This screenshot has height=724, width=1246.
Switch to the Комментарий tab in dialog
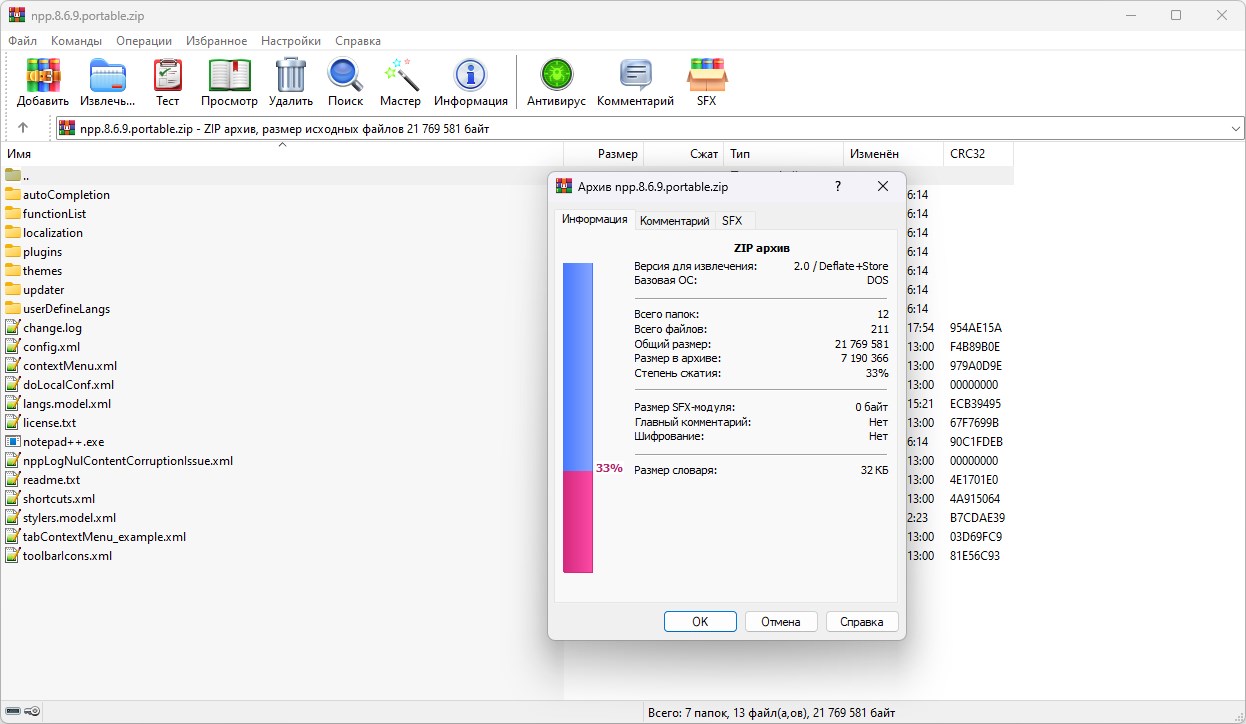click(674, 221)
